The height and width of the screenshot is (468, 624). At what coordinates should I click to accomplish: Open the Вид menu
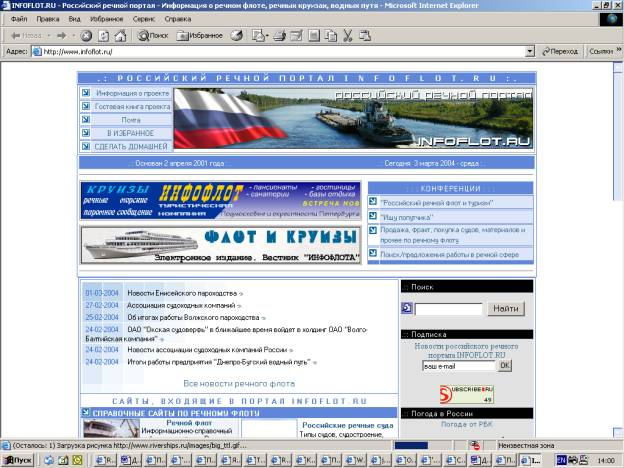tap(74, 19)
